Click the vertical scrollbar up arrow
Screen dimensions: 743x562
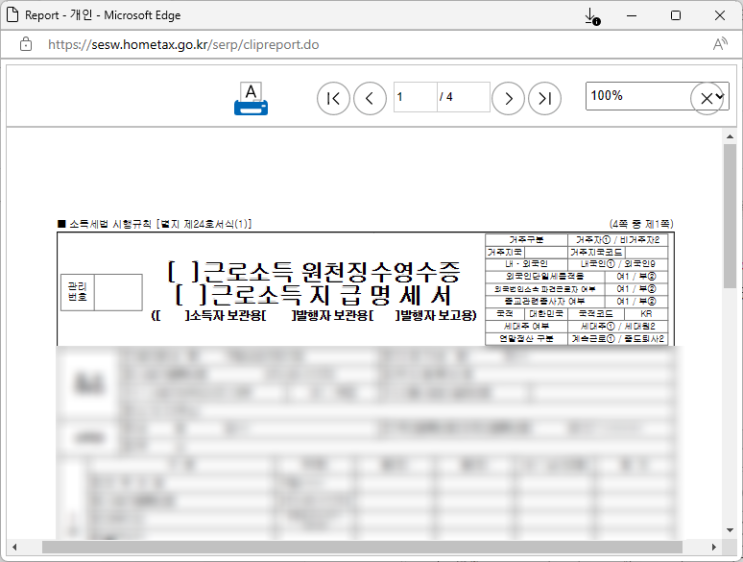pos(730,136)
